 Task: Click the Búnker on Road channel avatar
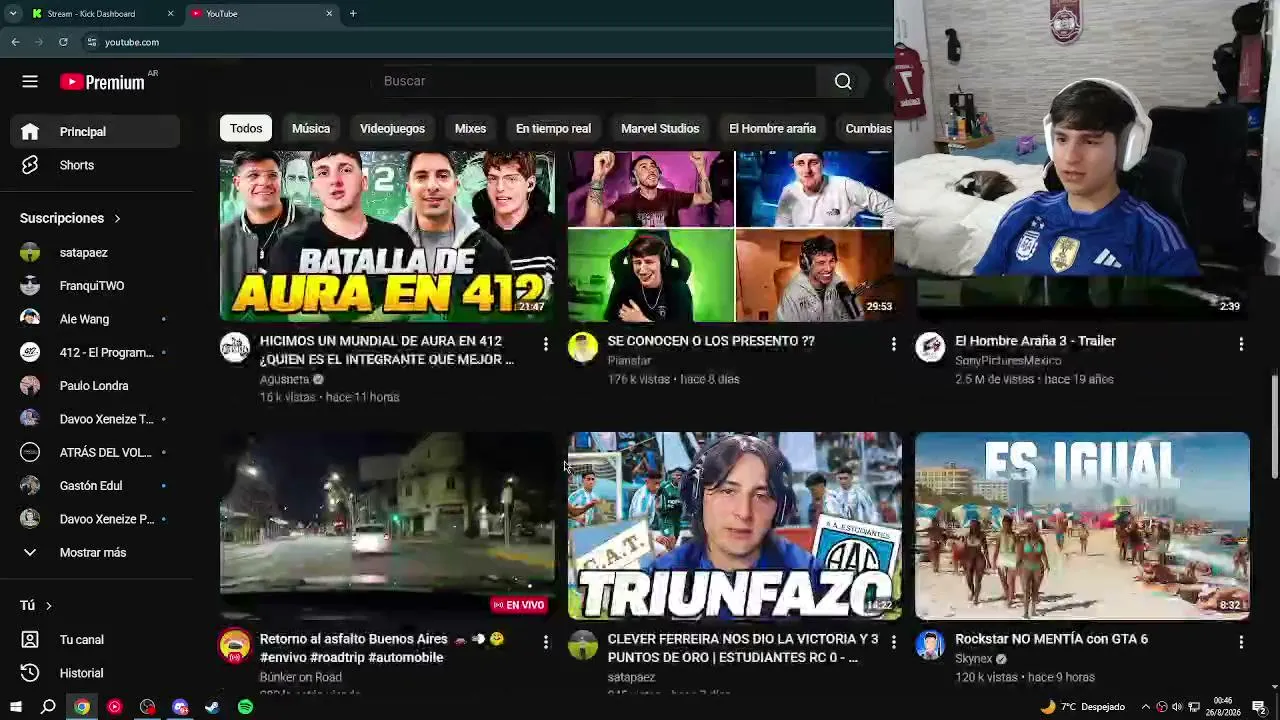click(235, 645)
